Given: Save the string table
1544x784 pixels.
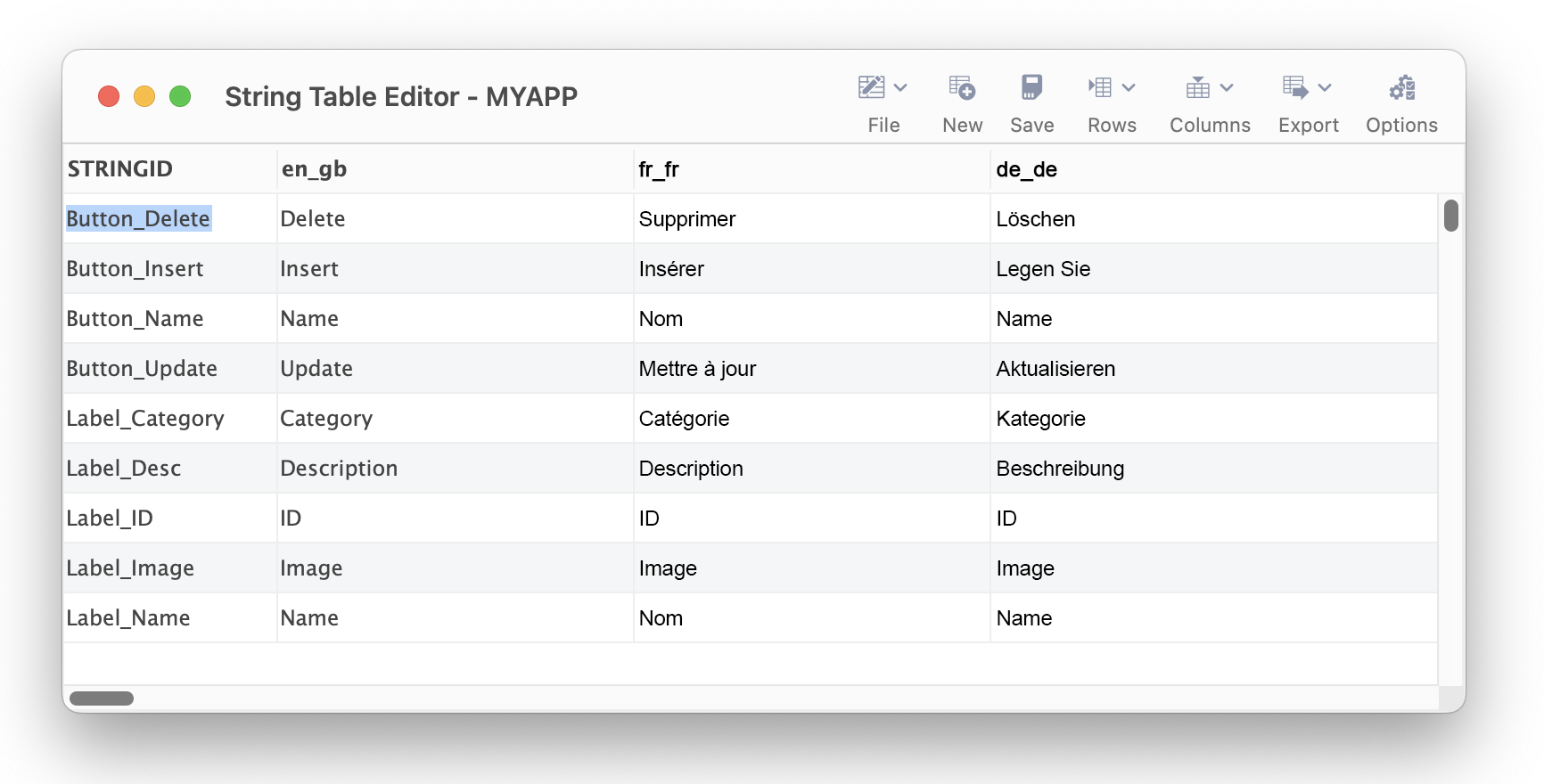Looking at the screenshot, I should click(1031, 87).
